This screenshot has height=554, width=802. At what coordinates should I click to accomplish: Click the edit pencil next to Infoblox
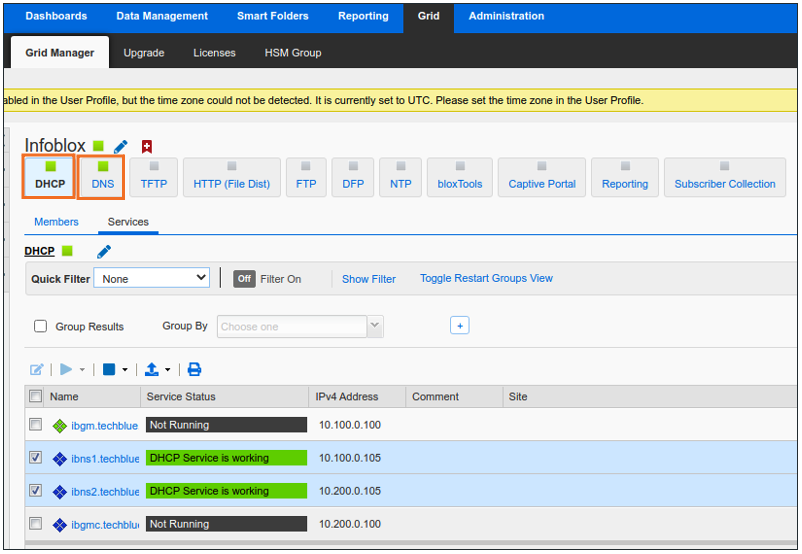pos(121,147)
